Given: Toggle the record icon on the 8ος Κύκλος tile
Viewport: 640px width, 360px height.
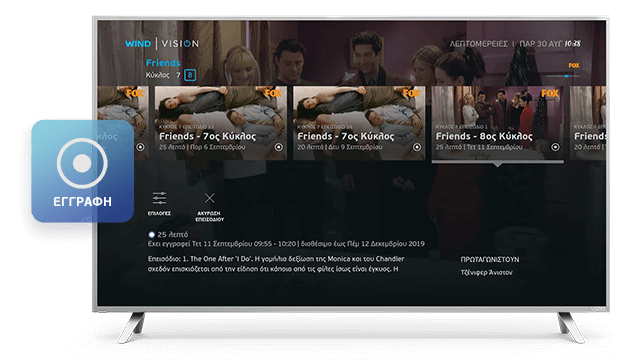Looking at the screenshot, I should click(x=556, y=147).
